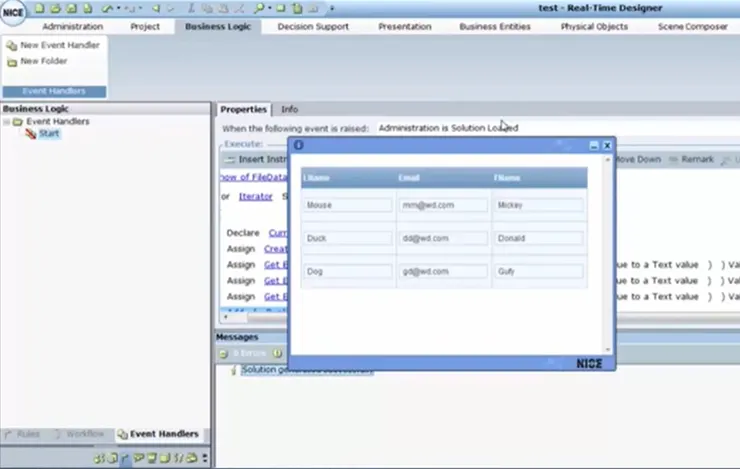Screen dimensions: 740x469
Task: Open the Scene Composer tab
Action: click(x=692, y=26)
